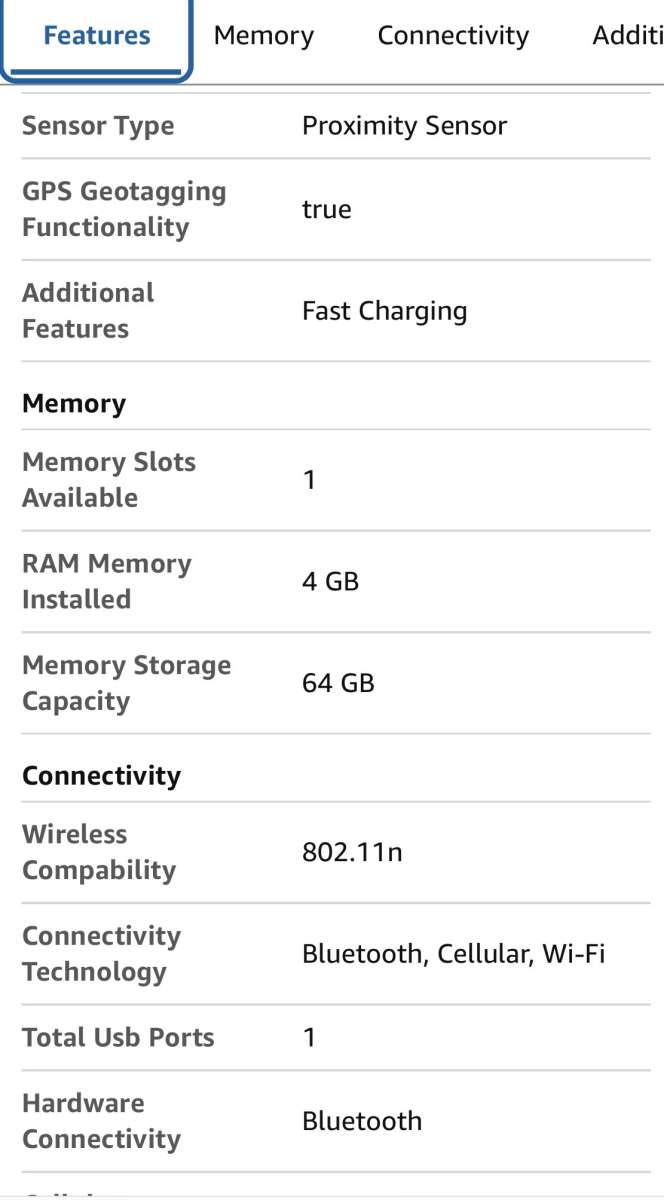Select the Wireless Compability label
Viewport: 664px width, 1200px height.
point(99,852)
